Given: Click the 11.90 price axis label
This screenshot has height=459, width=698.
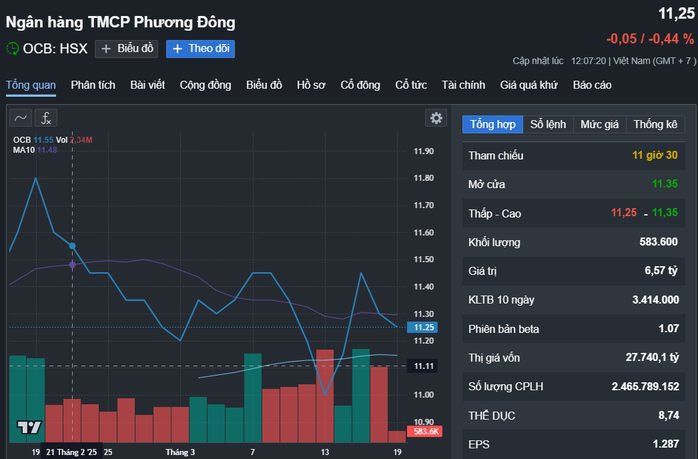Looking at the screenshot, I should point(424,151).
